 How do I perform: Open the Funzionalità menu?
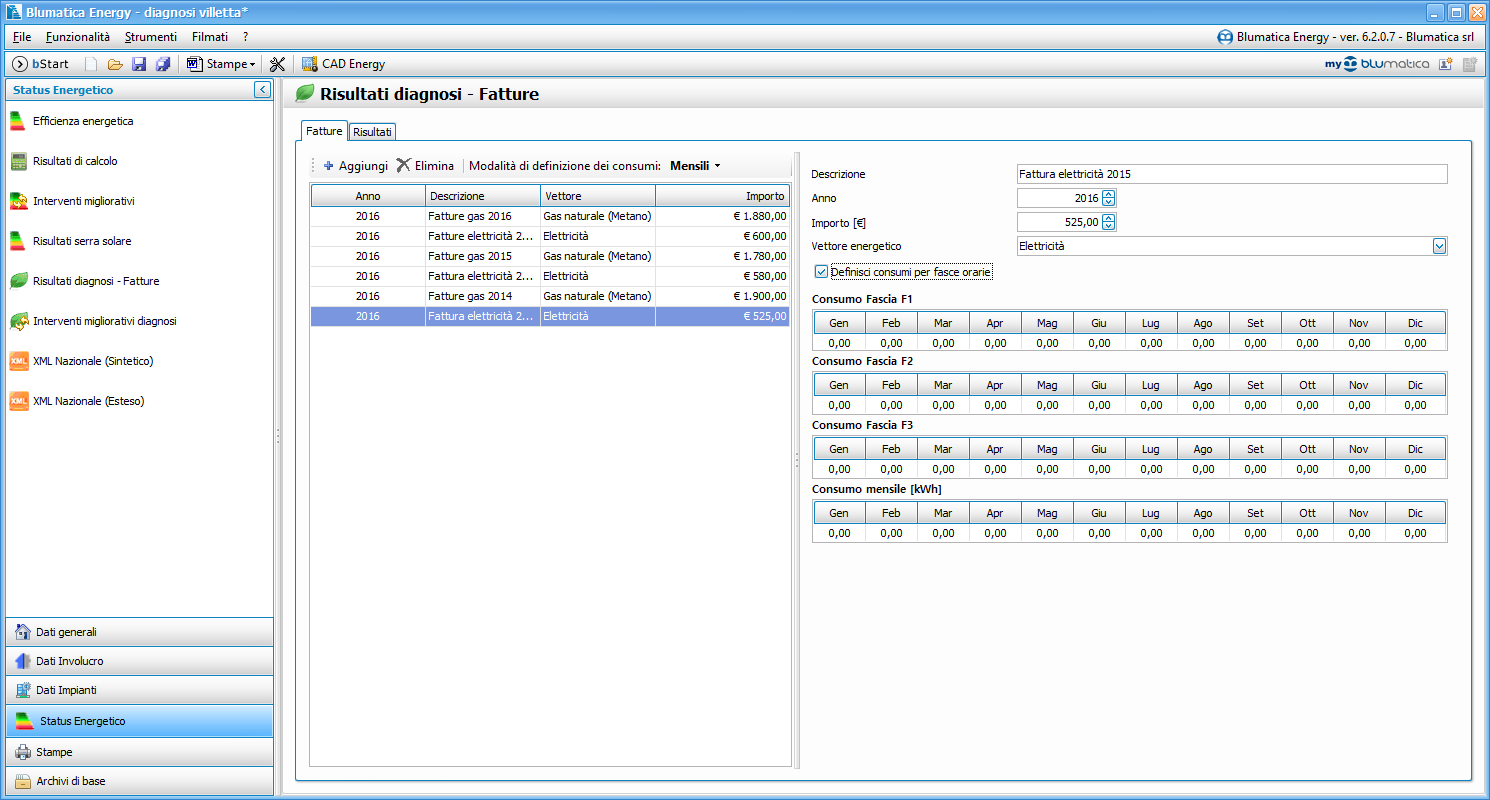[78, 37]
